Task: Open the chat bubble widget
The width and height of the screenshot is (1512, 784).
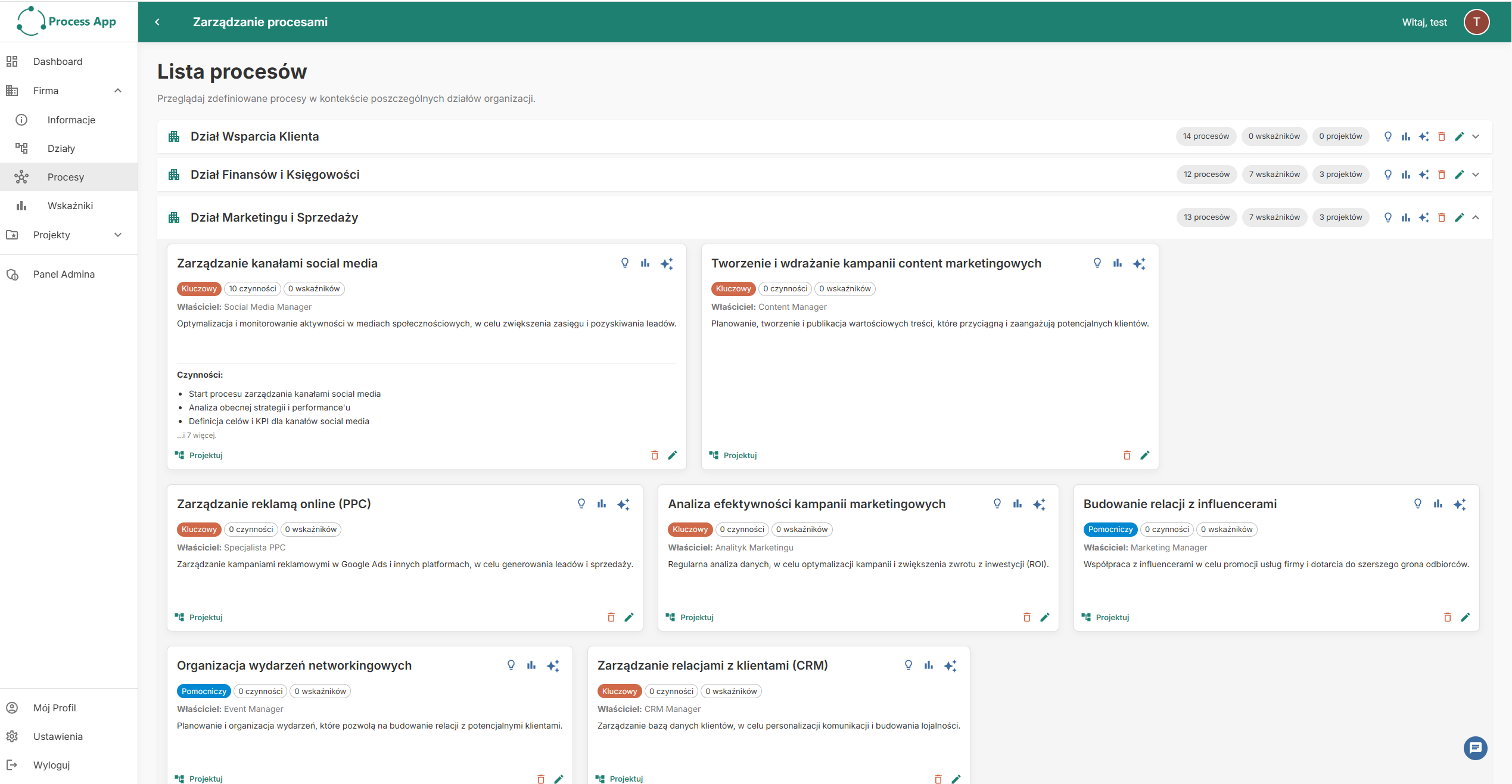Action: 1475,748
